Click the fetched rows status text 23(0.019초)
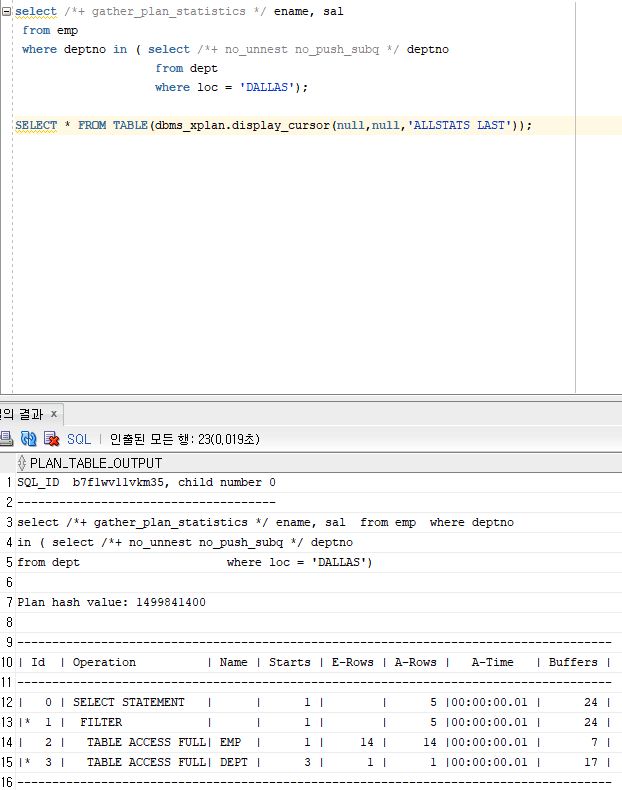 point(185,439)
